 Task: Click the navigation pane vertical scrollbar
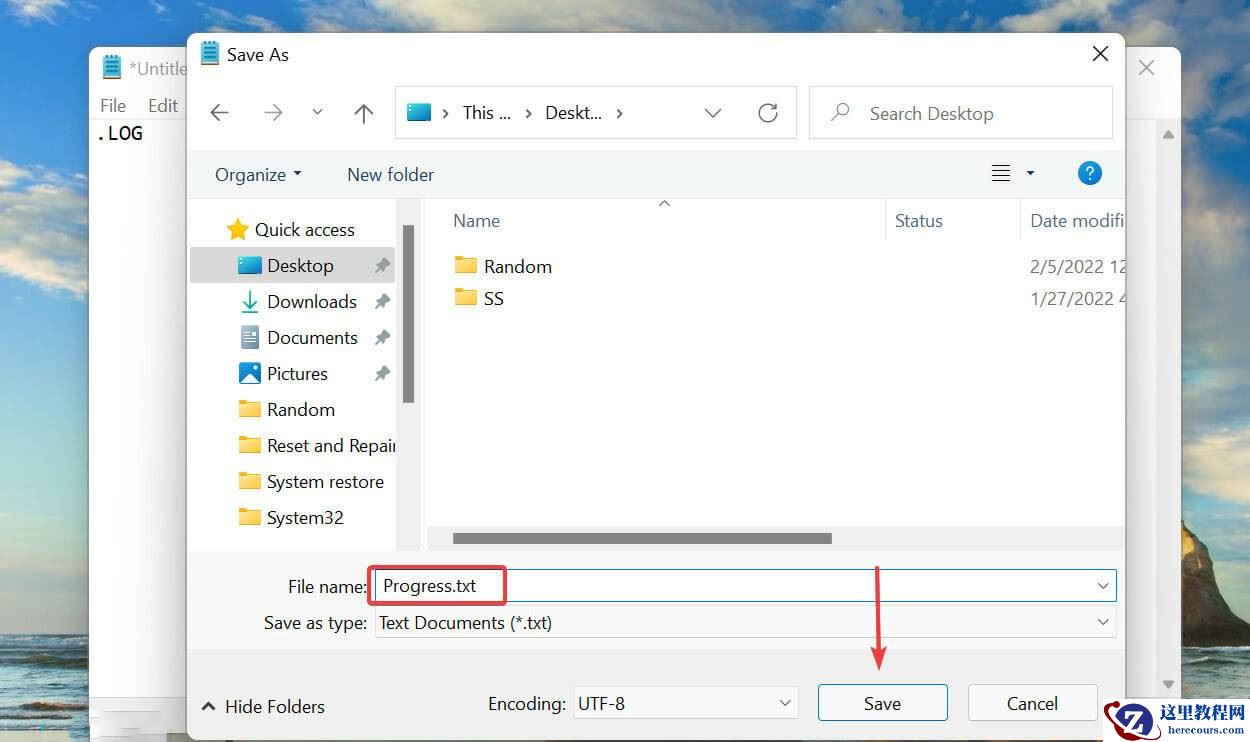coord(408,313)
